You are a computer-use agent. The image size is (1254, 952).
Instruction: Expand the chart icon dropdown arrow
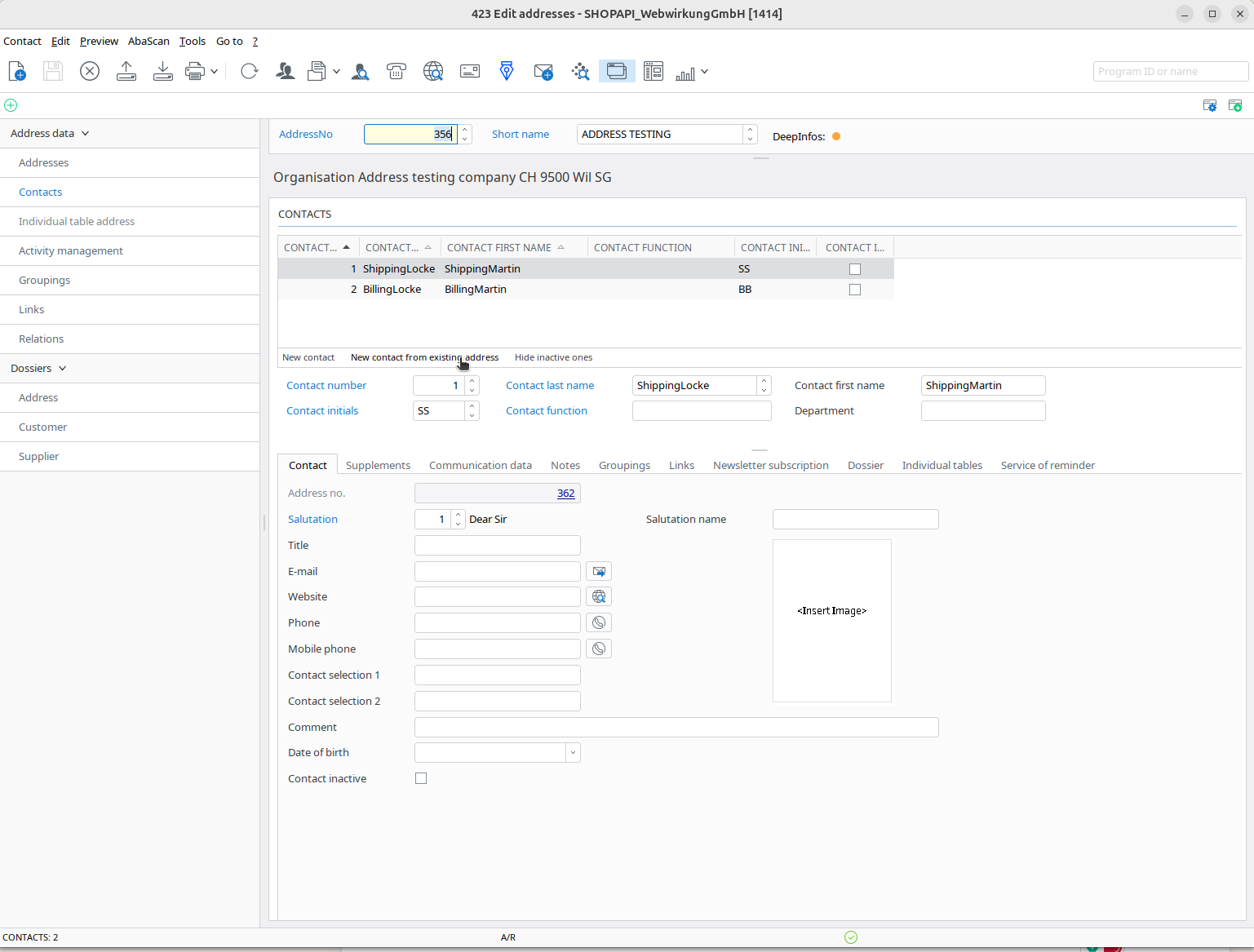coord(704,72)
